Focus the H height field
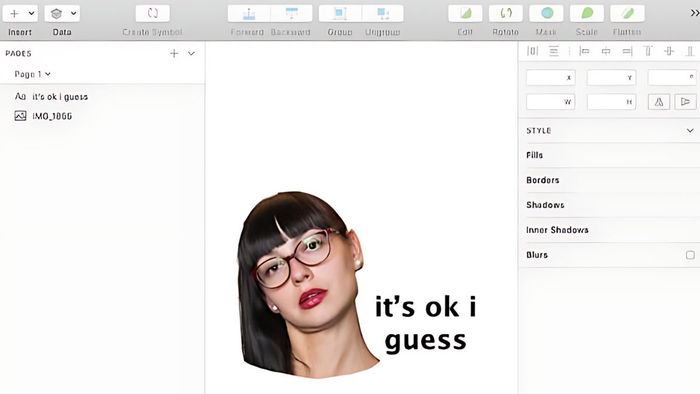Viewport: 700px width, 394px height. [611, 102]
